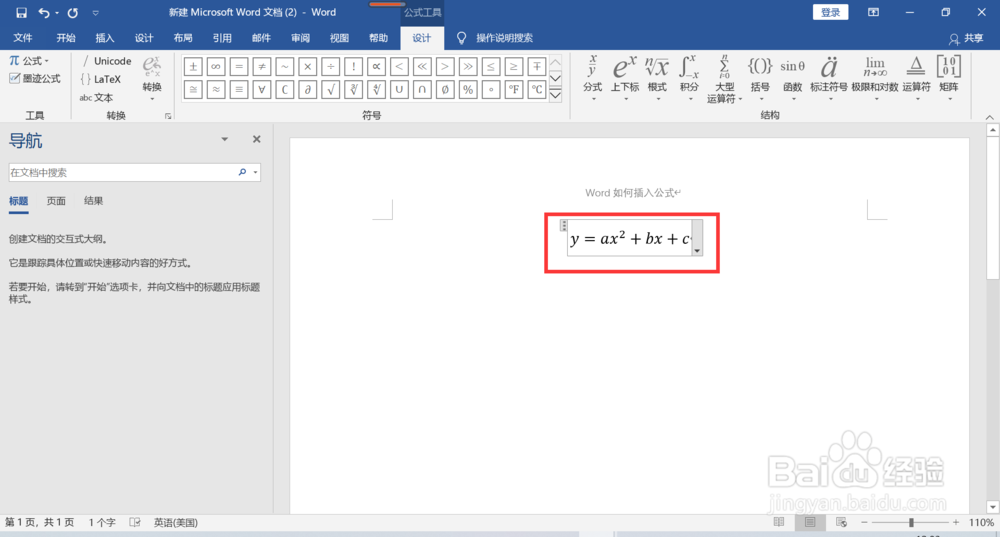Screen dimensions: 1000x537
Task: Click 操作说明搜索 Tell Me search
Action: click(496, 38)
